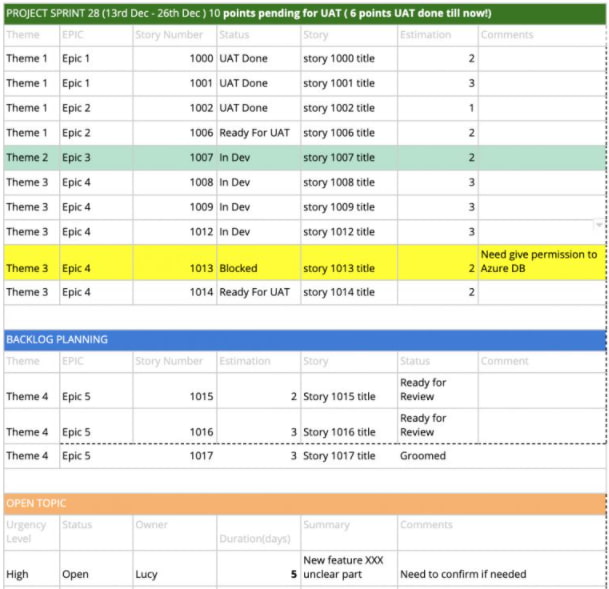Viewport: 609px width, 589px height.
Task: Click dropdown arrow in story 1012 comments cell
Action: (599, 226)
